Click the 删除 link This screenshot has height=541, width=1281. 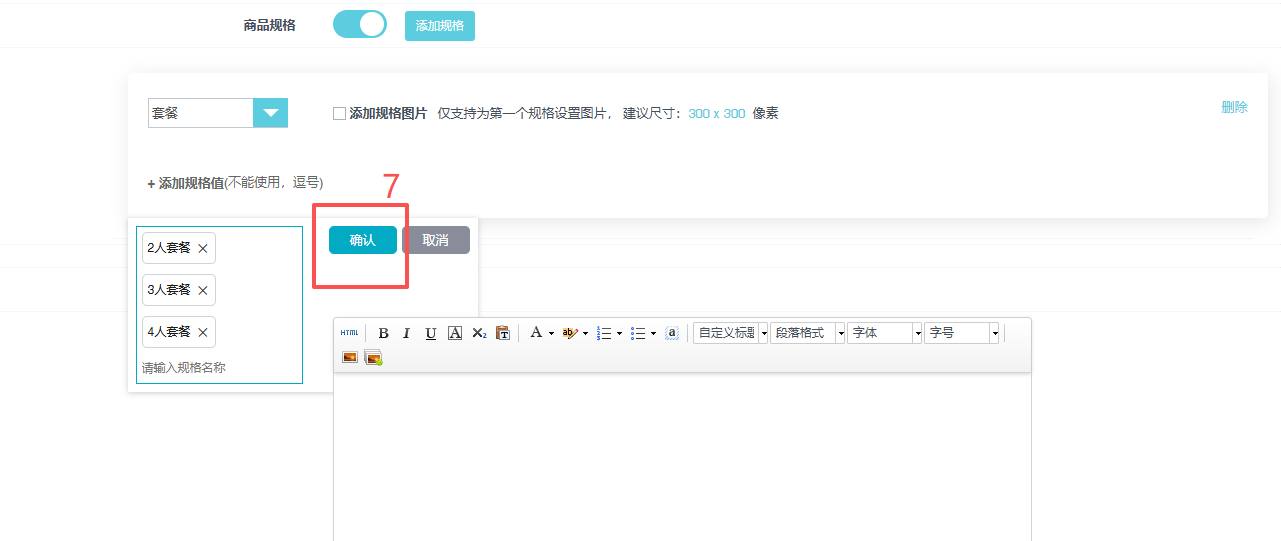[1234, 107]
